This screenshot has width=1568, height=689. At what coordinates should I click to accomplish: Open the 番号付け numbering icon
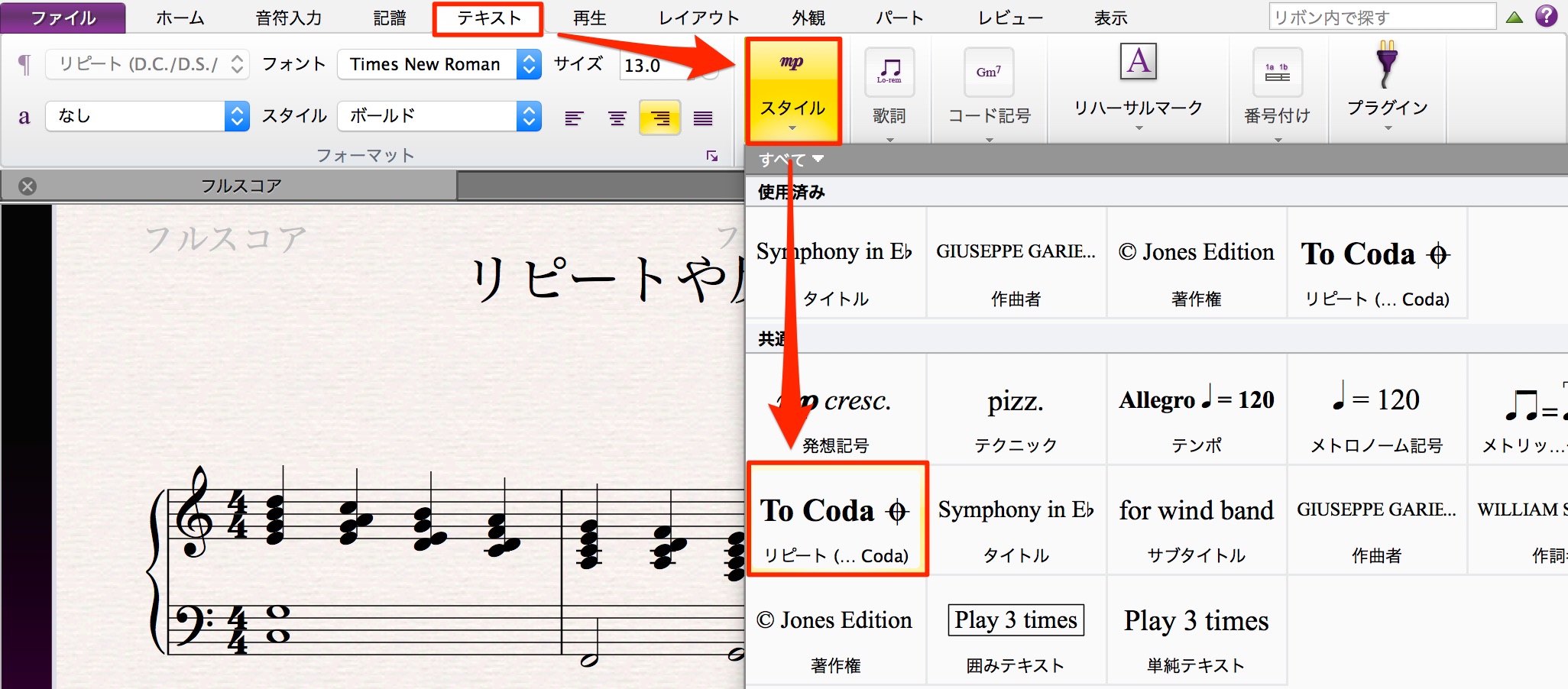[x=1277, y=72]
